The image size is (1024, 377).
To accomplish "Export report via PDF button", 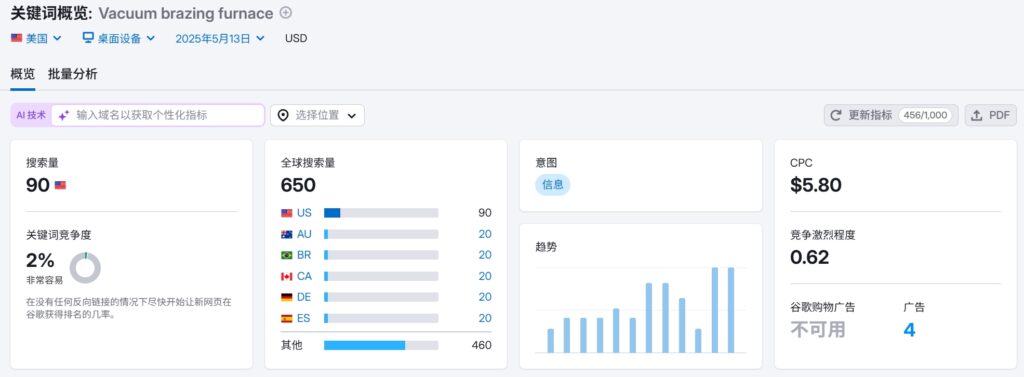I will 991,116.
